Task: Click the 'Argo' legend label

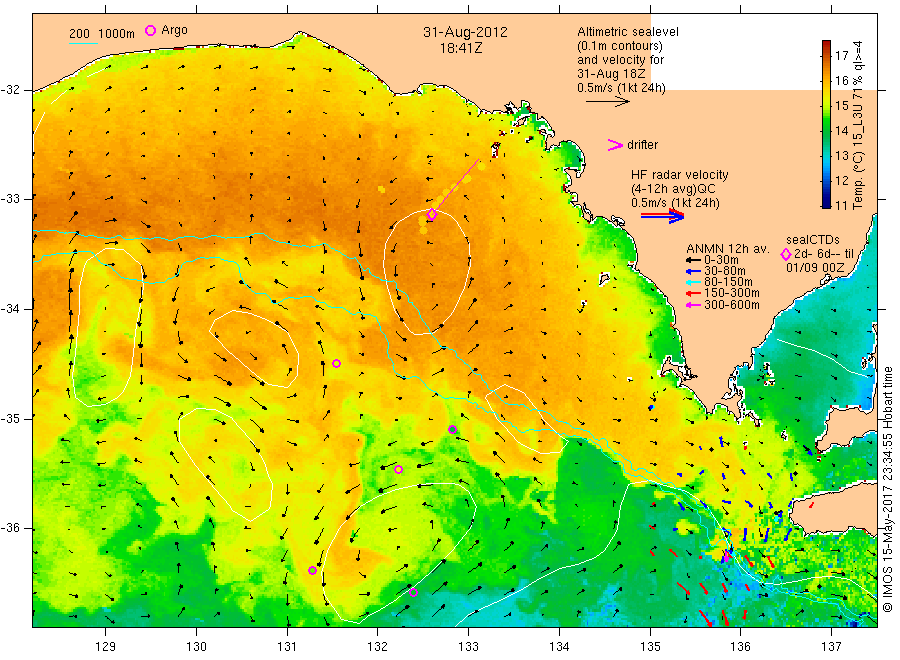Action: (174, 30)
